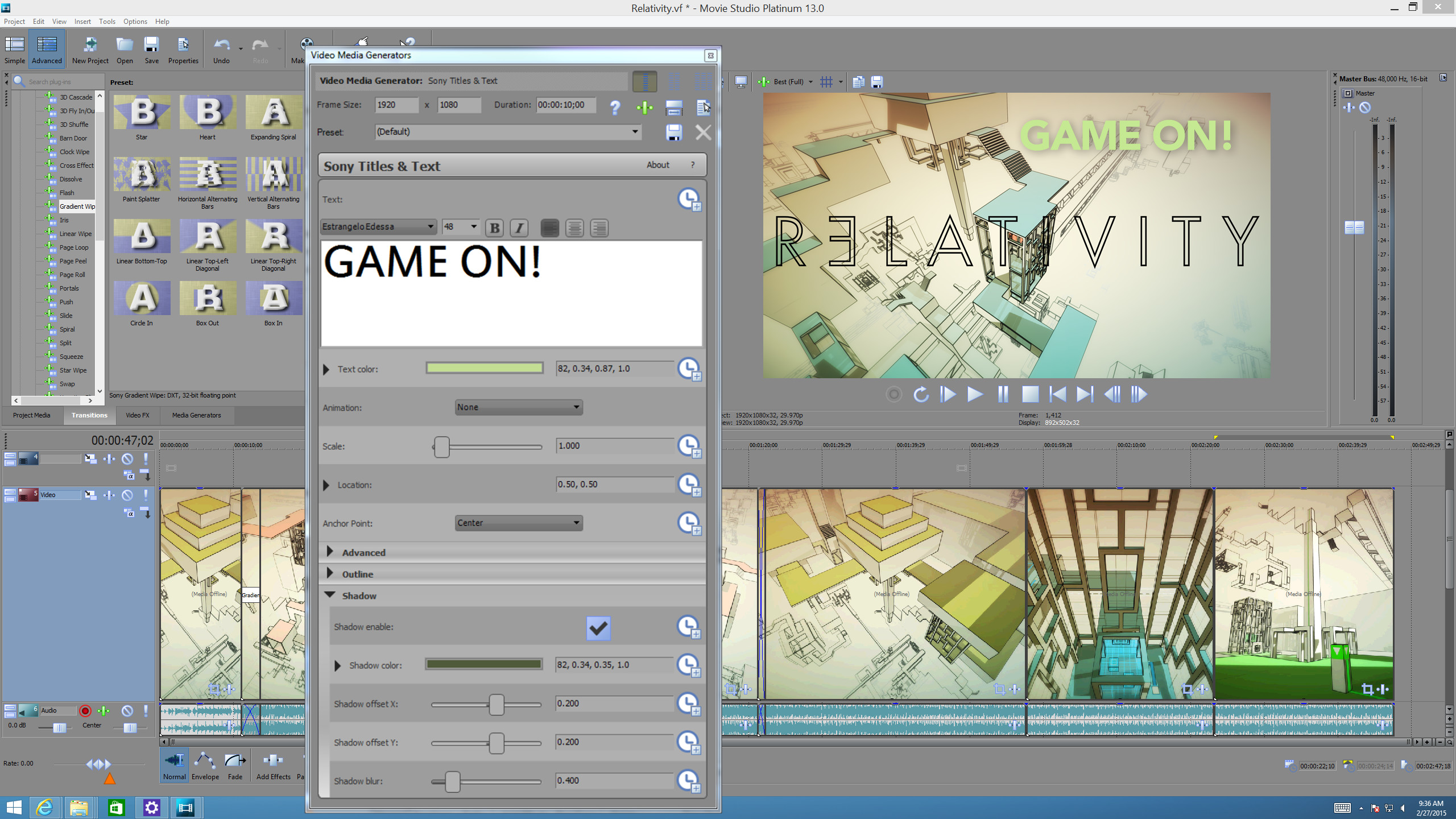This screenshot has width=1456, height=819.
Task: Open the Tools menu
Action: point(107,21)
